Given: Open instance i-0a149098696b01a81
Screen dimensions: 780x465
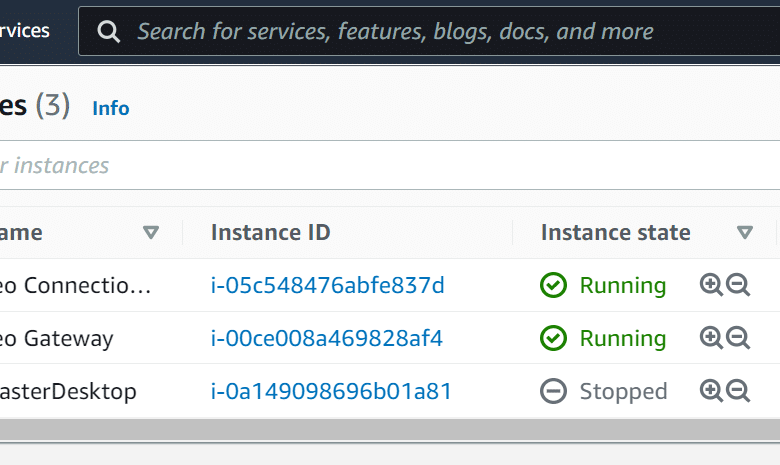Looking at the screenshot, I should 331,391.
